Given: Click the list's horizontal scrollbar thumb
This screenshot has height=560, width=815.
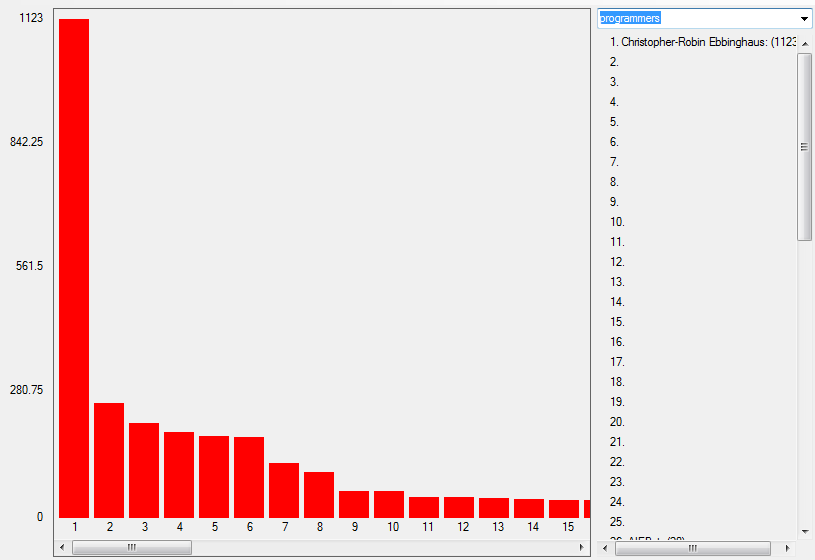Looking at the screenshot, I should click(693, 548).
